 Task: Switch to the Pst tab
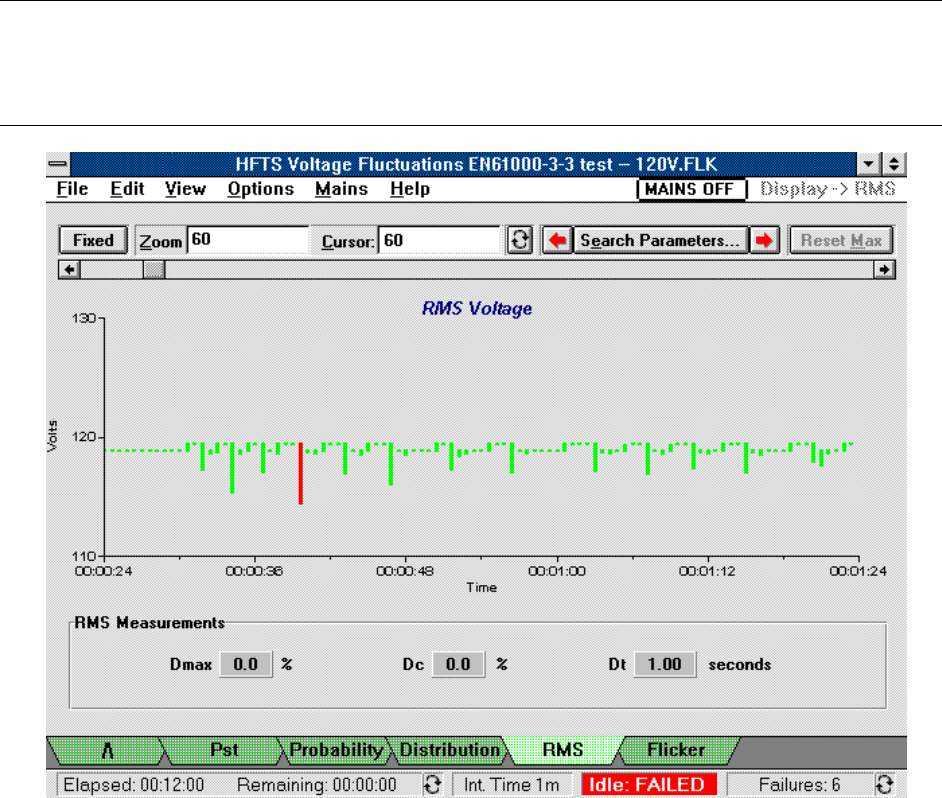223,749
